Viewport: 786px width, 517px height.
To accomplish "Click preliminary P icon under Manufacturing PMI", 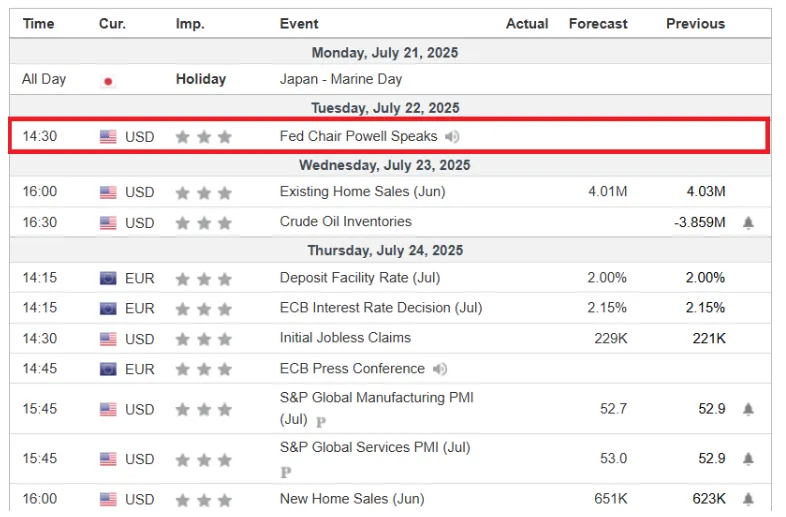I will tap(321, 422).
